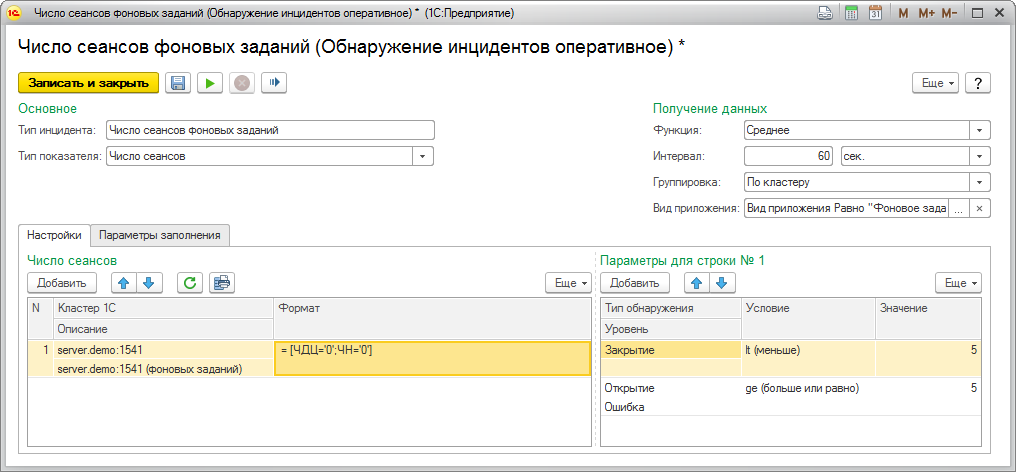Screen dimensions: 1016x472
Task: Expand the Тип показателя dropdown
Action: [x=424, y=156]
